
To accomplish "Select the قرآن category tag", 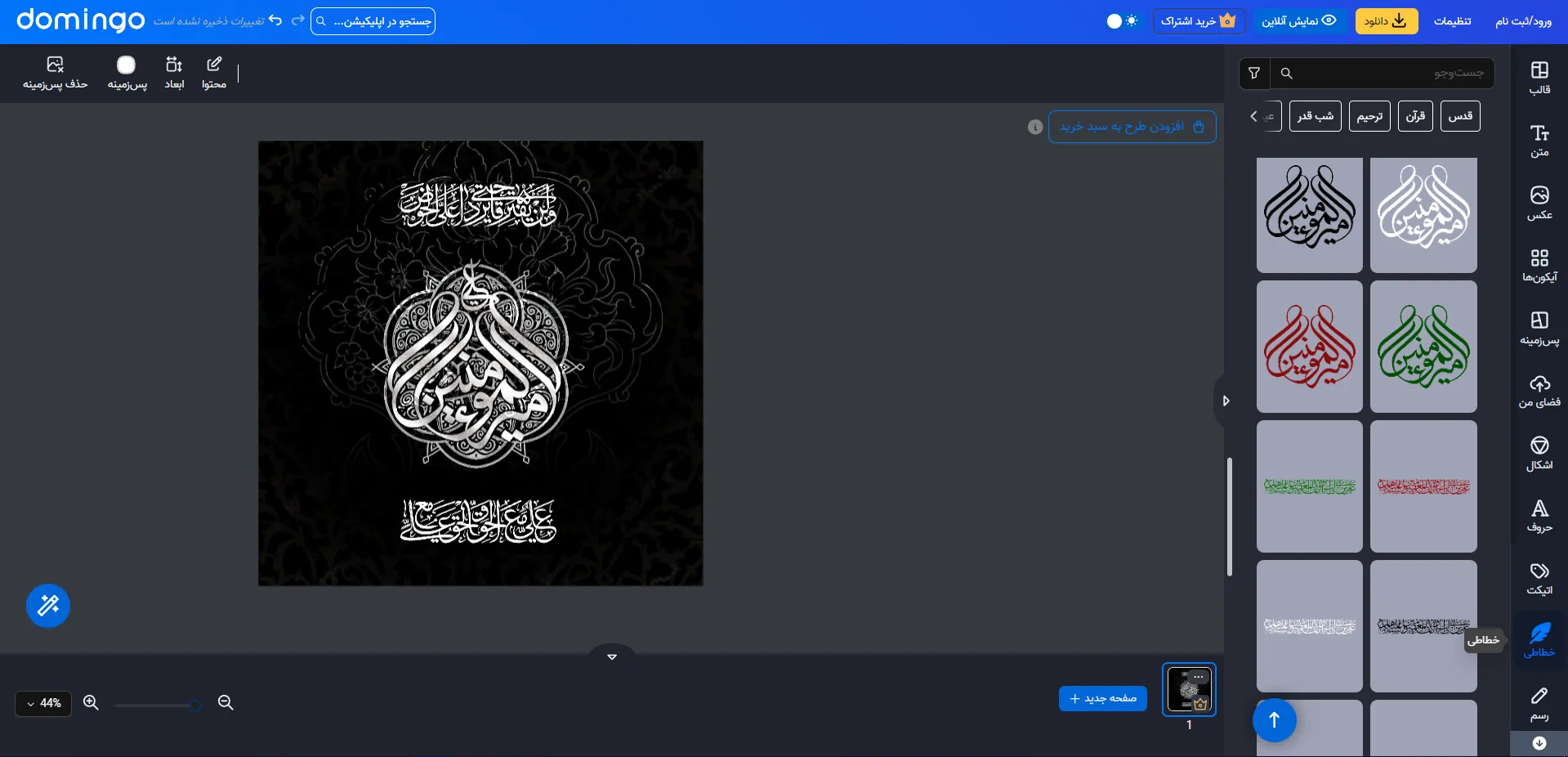I will tap(1415, 116).
